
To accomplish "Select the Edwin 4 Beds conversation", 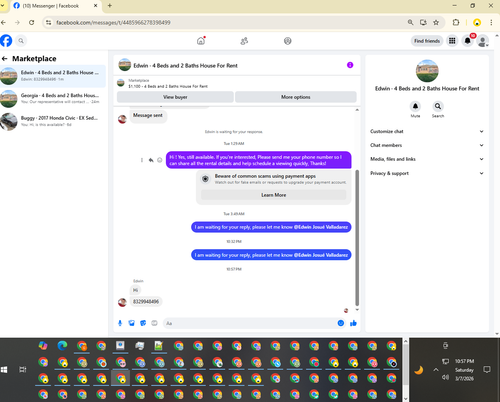I will 53,76.
